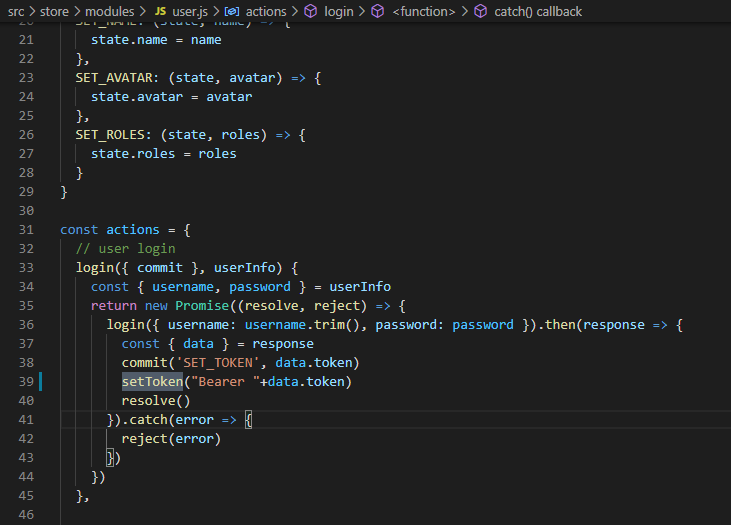Click the cube icon before 'login'
Screen dimensions: 731x525
[x=310, y=11]
